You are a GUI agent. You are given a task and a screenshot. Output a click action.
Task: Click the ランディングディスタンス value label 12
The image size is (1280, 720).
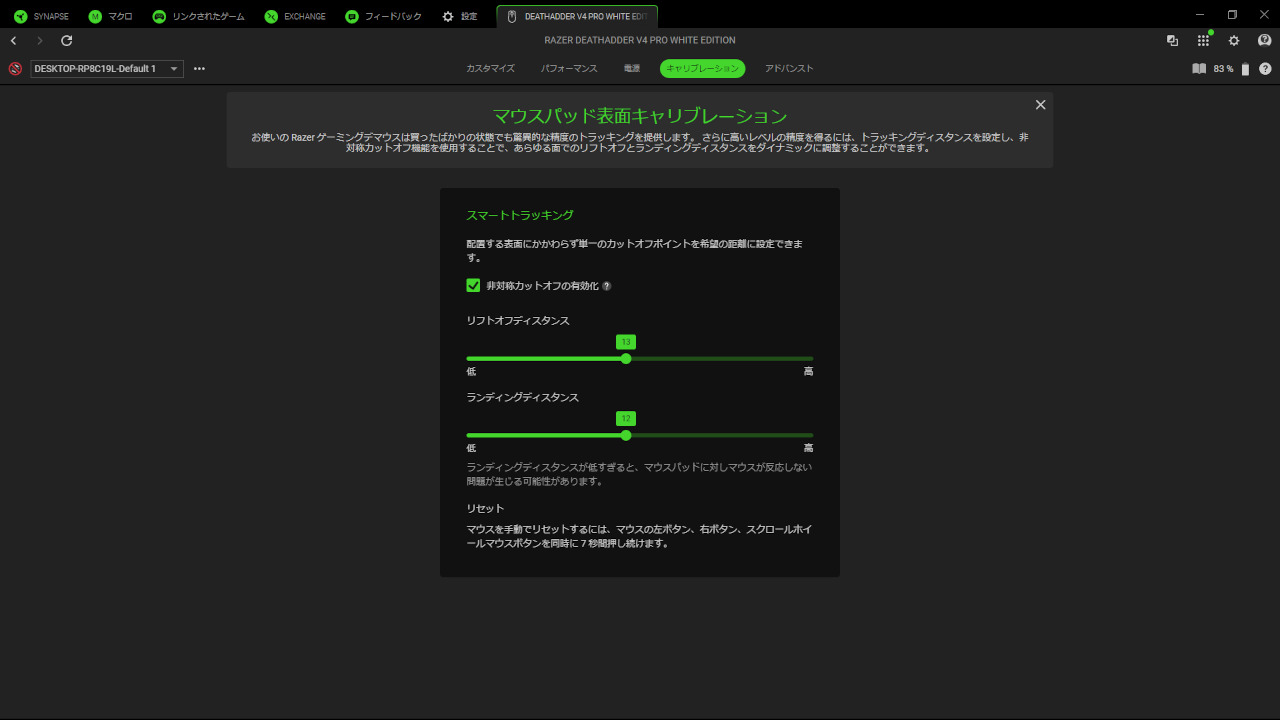pyautogui.click(x=626, y=419)
